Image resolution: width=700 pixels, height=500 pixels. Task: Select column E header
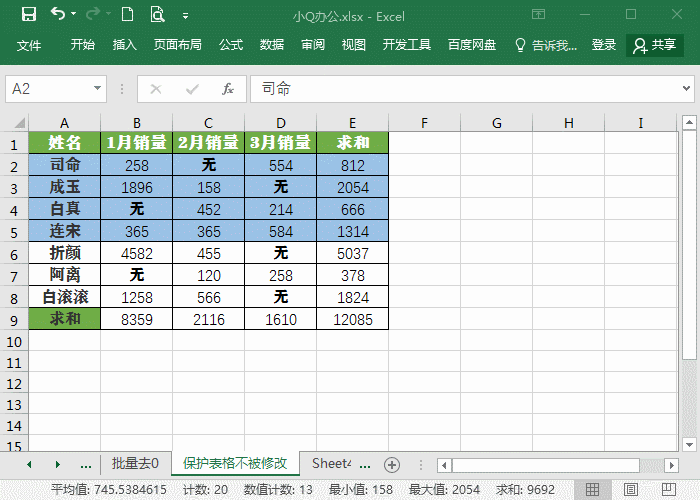pyautogui.click(x=352, y=123)
